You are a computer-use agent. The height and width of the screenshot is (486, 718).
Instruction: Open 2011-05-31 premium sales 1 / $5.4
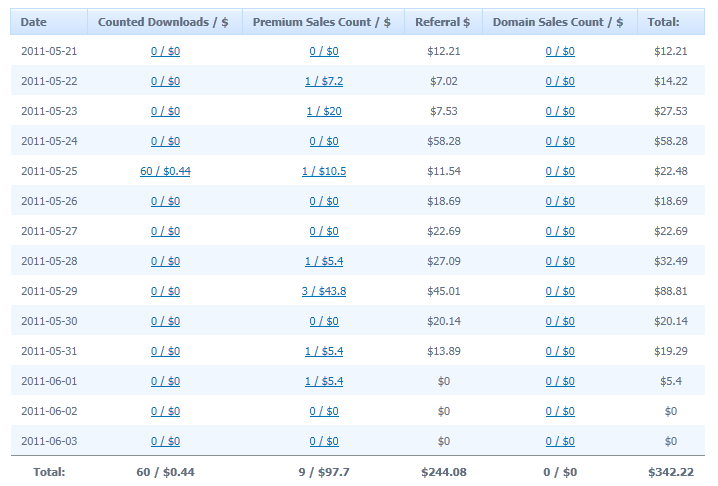(x=324, y=351)
